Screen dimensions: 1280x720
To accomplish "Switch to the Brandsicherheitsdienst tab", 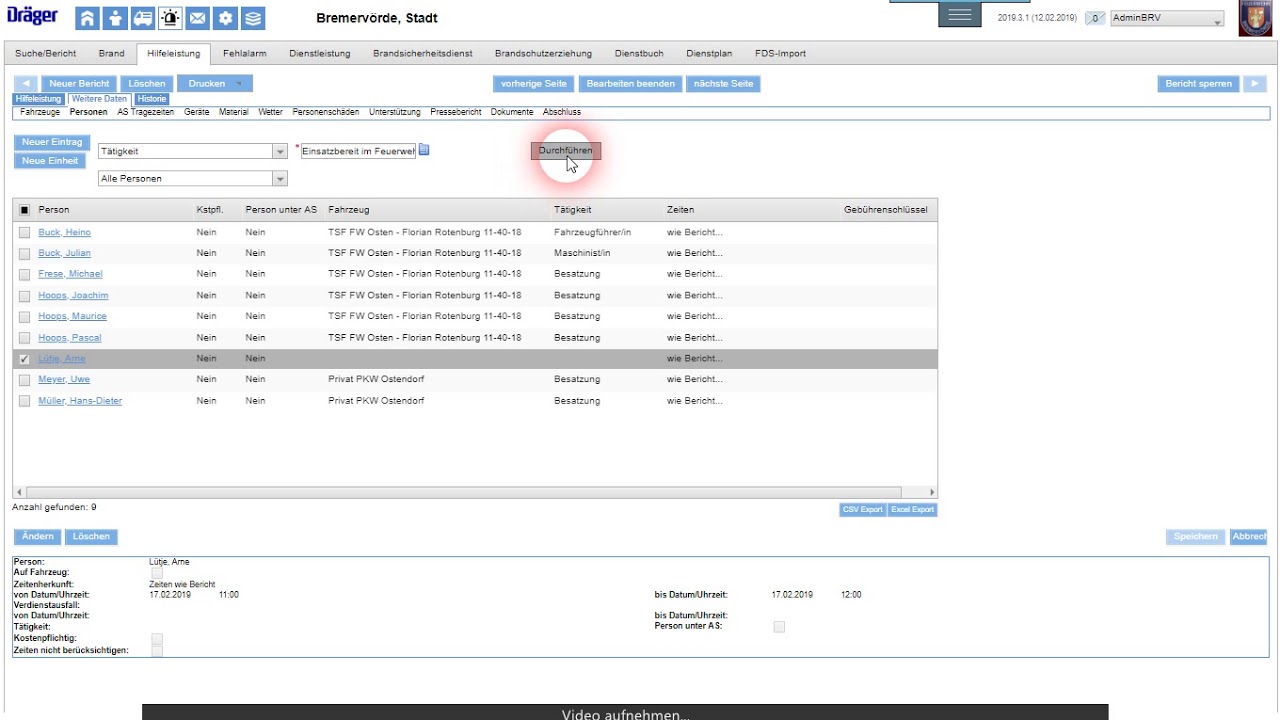I will (423, 54).
